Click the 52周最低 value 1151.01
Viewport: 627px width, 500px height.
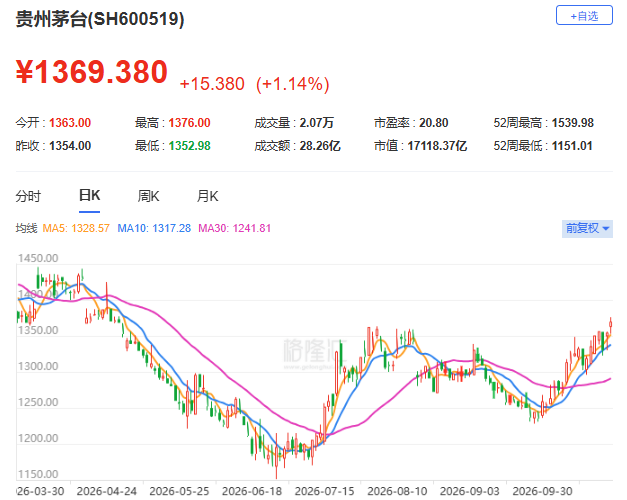click(x=572, y=146)
